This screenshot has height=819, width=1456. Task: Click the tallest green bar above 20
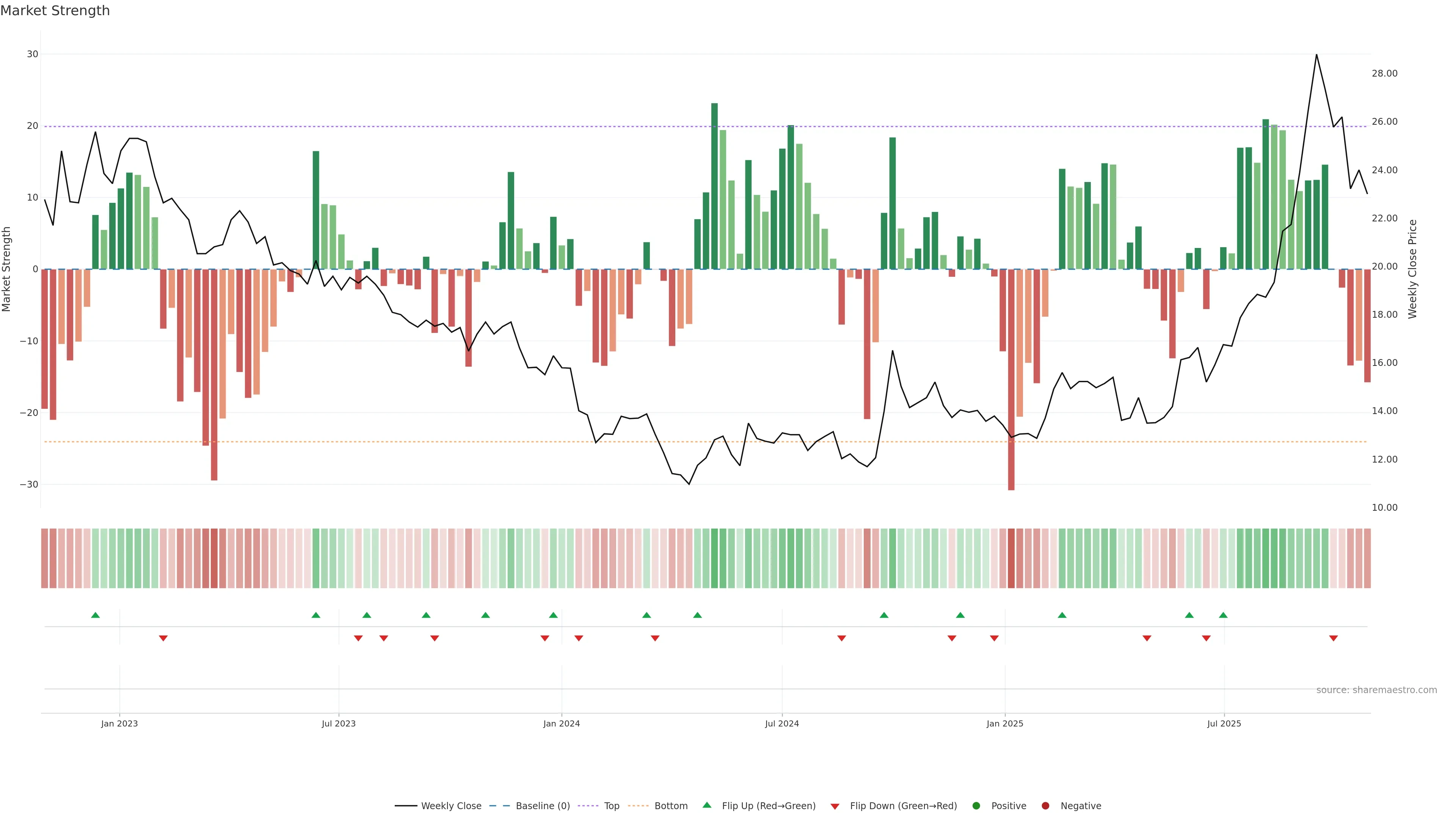click(x=714, y=187)
